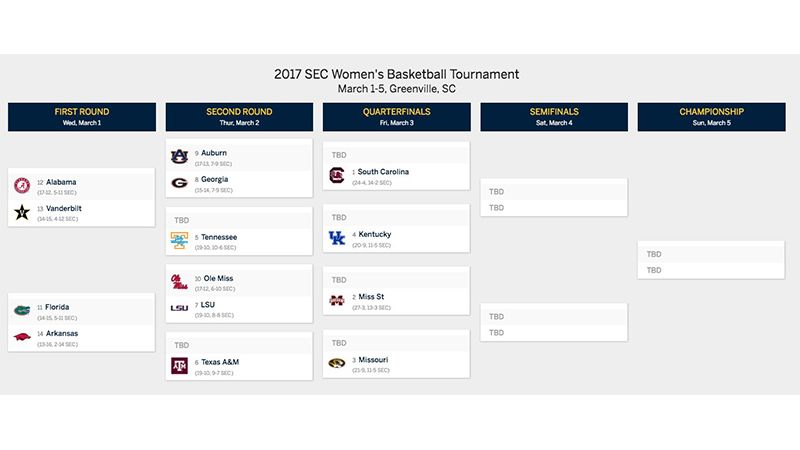This screenshot has height=450, width=800.
Task: Select the Florida Gators logo
Action: (x=22, y=310)
